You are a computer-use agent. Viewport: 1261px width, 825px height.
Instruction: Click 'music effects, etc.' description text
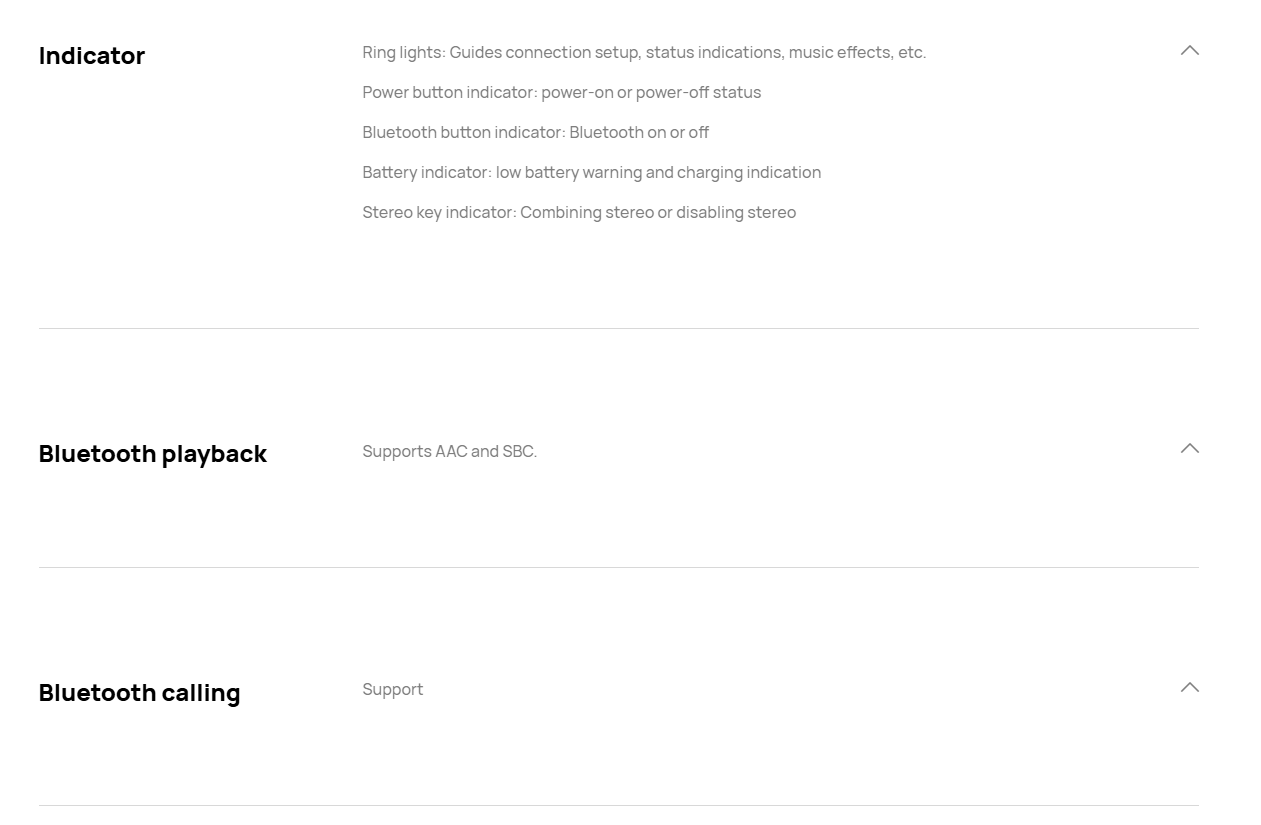[857, 52]
